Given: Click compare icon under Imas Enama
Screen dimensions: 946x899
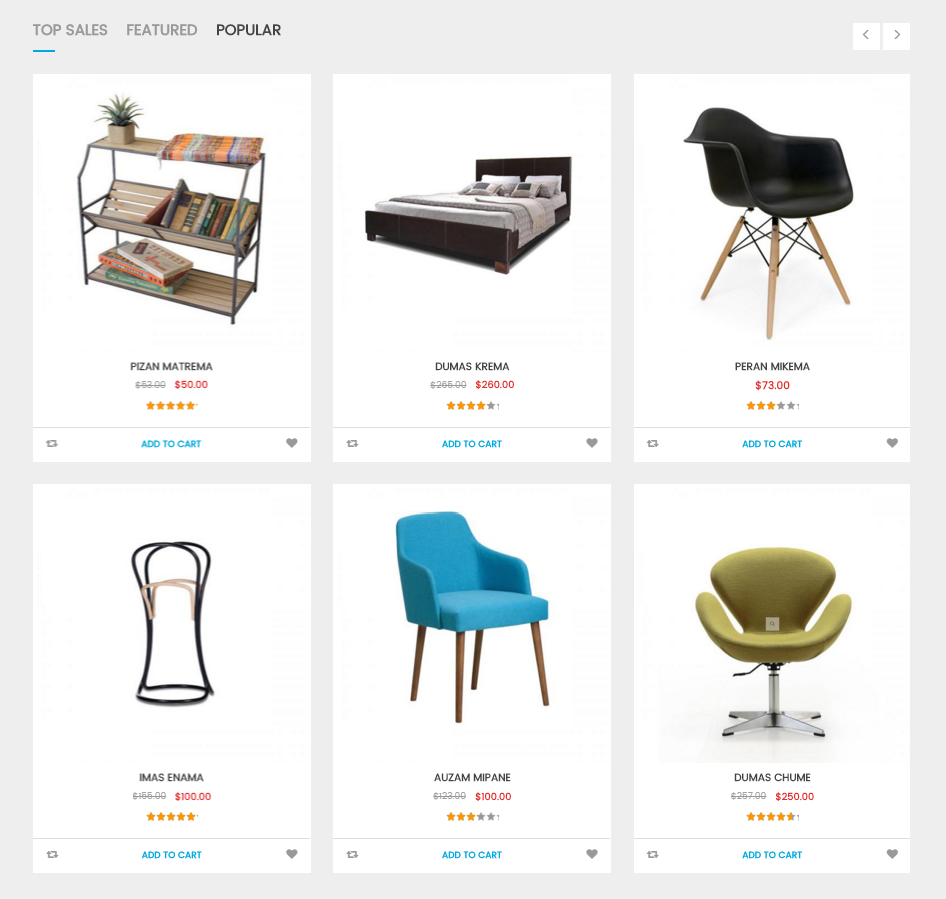Looking at the screenshot, I should coord(52,854).
